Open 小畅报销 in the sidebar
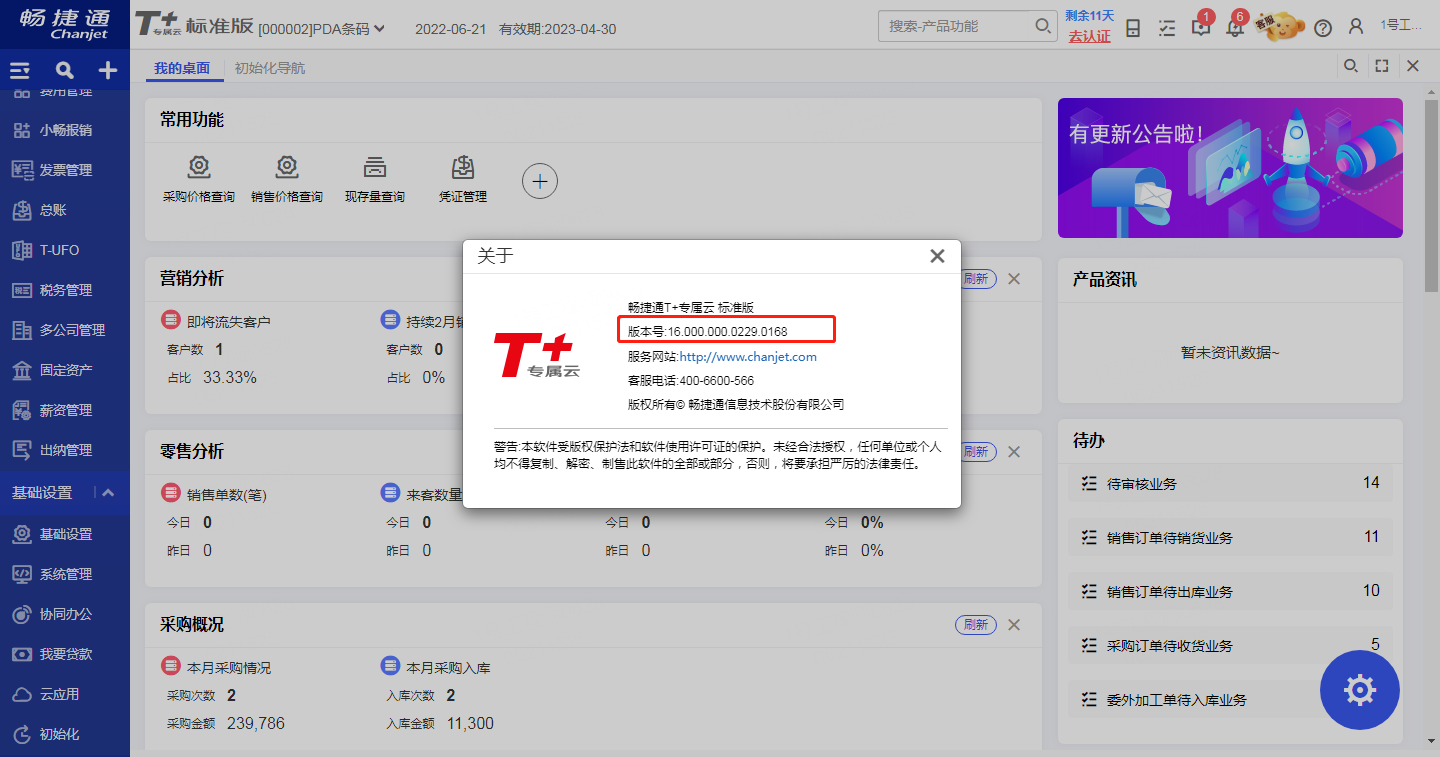Image resolution: width=1440 pixels, height=757 pixels. [65, 130]
